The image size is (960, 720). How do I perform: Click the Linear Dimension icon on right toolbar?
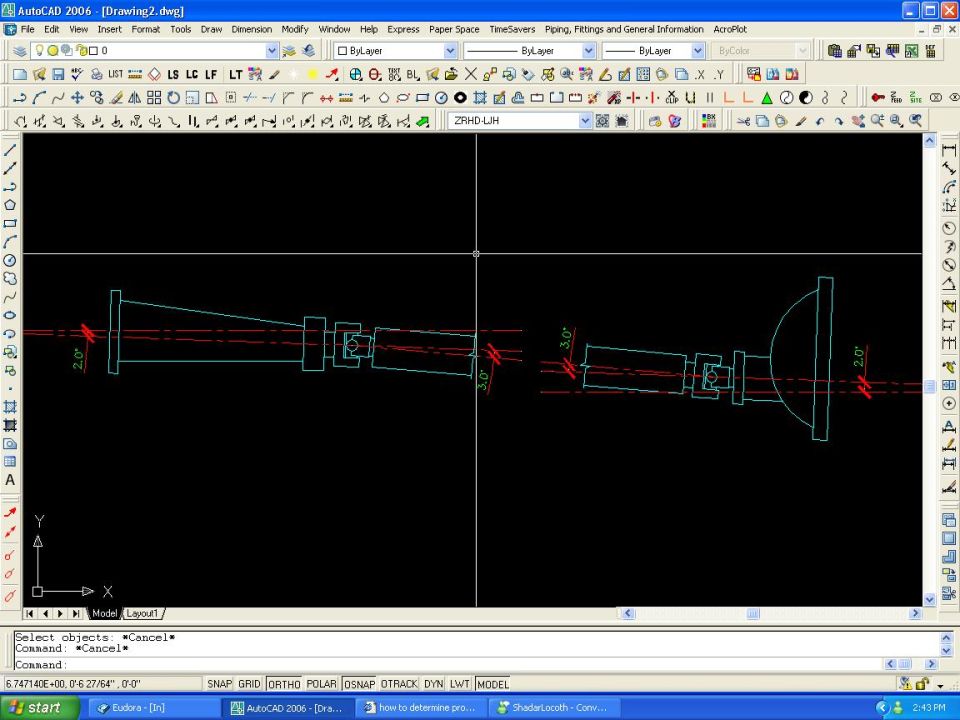click(x=949, y=150)
